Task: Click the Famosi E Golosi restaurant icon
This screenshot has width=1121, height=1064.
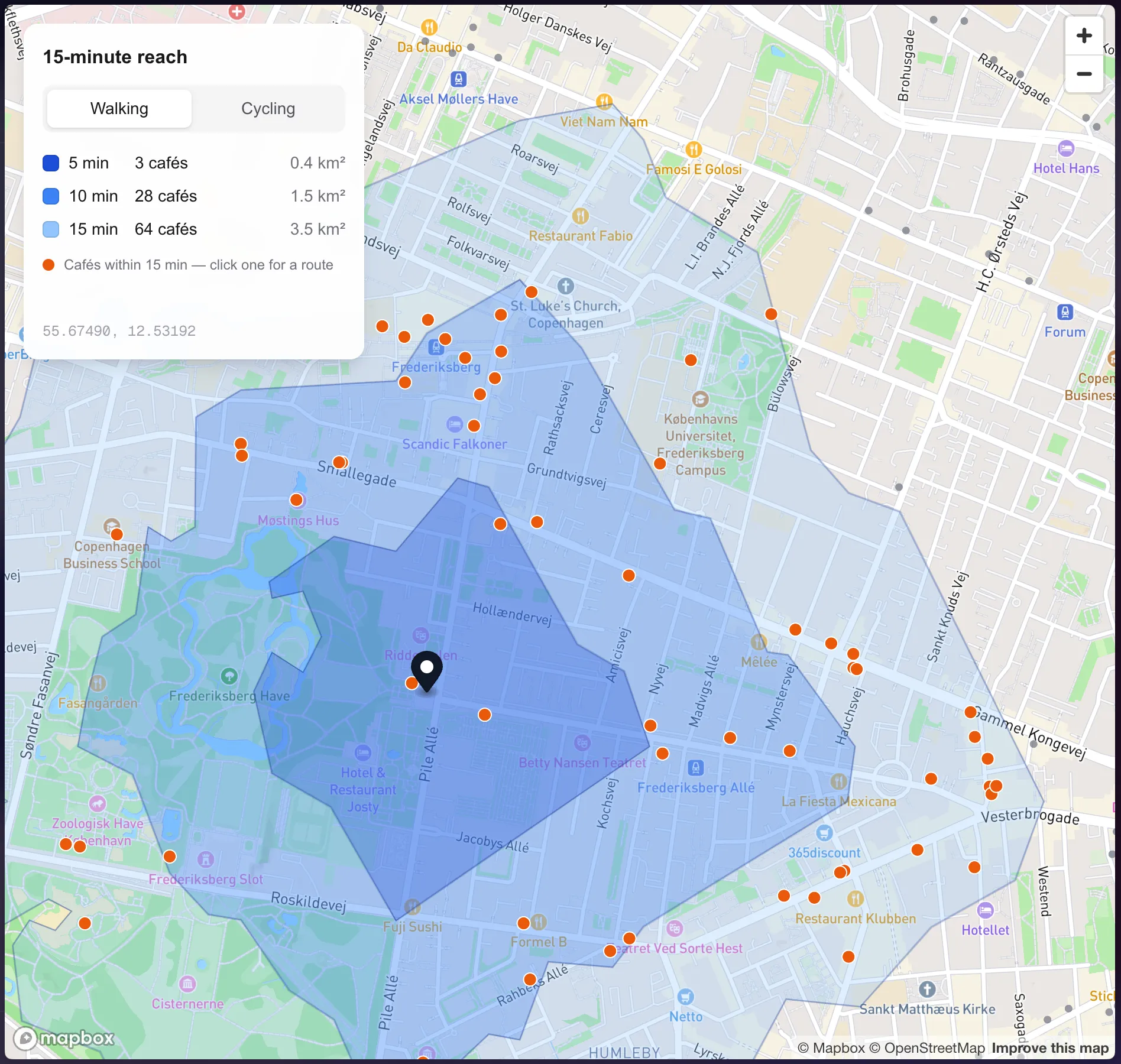Action: point(694,149)
